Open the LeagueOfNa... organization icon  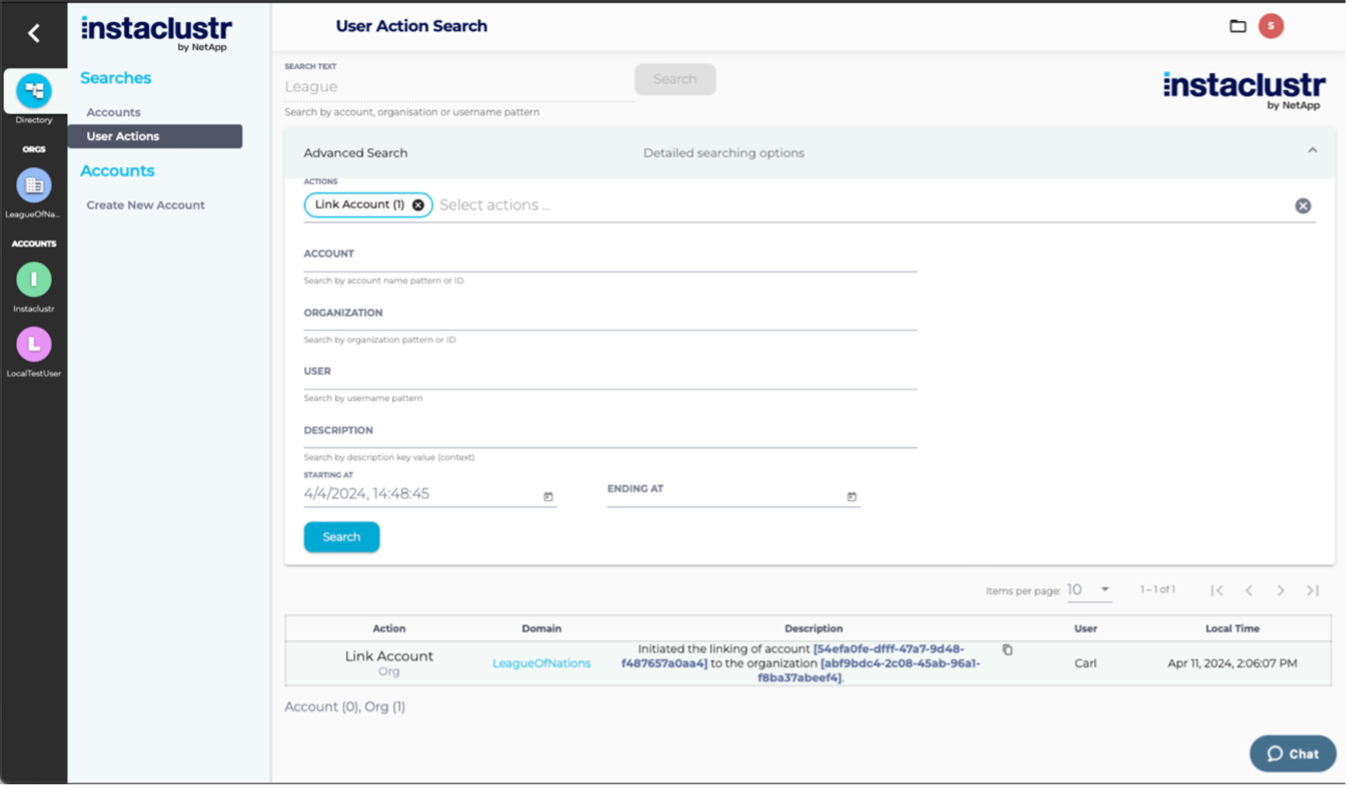click(34, 185)
